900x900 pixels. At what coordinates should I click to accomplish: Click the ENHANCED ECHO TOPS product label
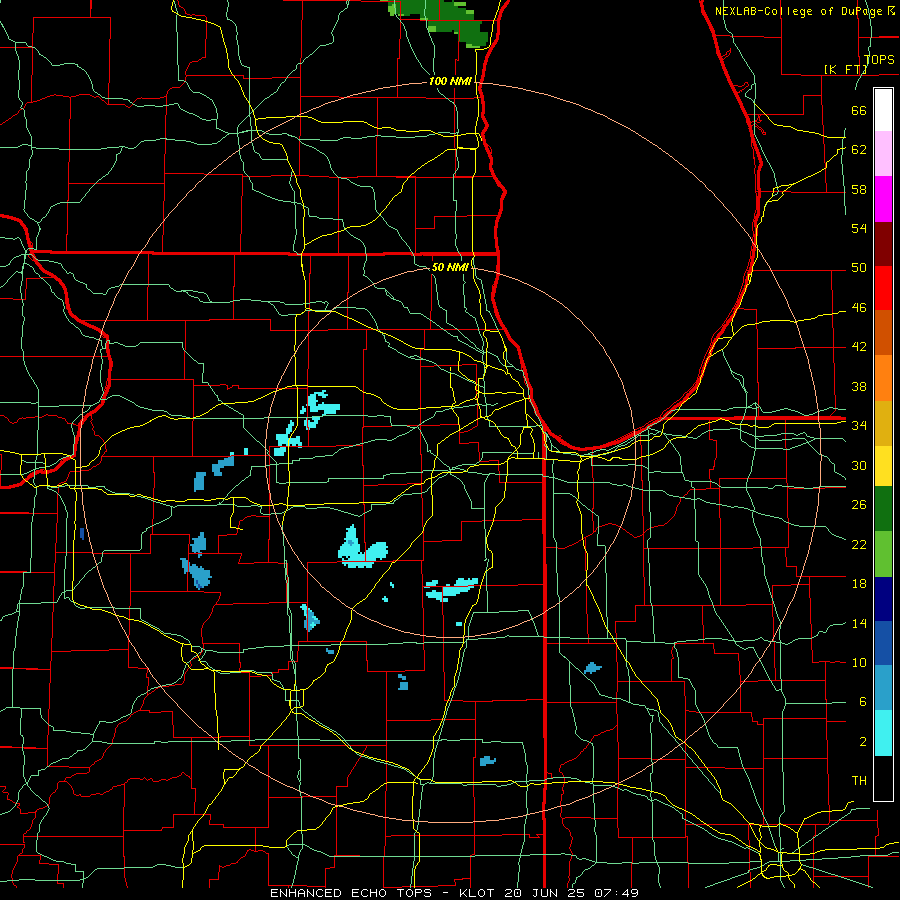[351, 893]
